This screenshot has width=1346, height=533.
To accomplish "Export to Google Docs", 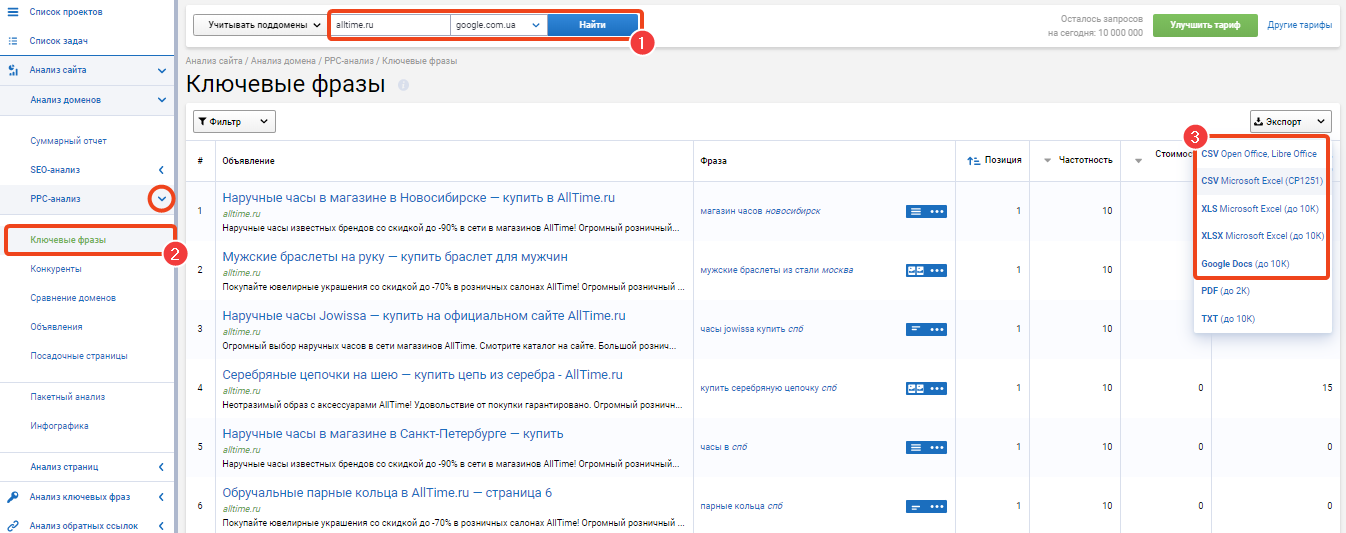I will (x=1245, y=263).
